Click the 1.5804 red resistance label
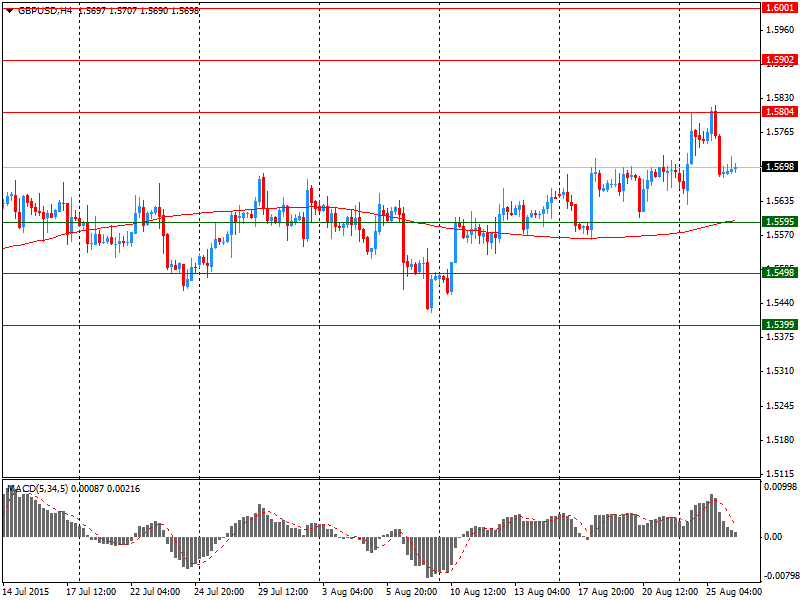The image size is (800, 600). point(779,111)
